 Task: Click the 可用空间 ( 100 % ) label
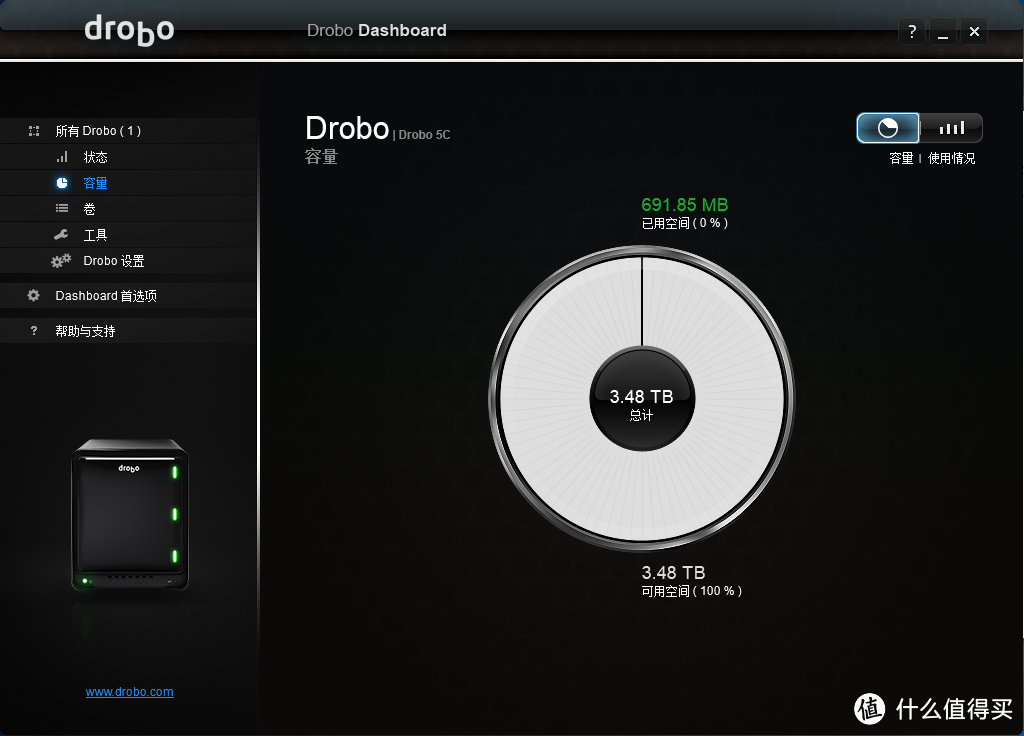pos(692,591)
